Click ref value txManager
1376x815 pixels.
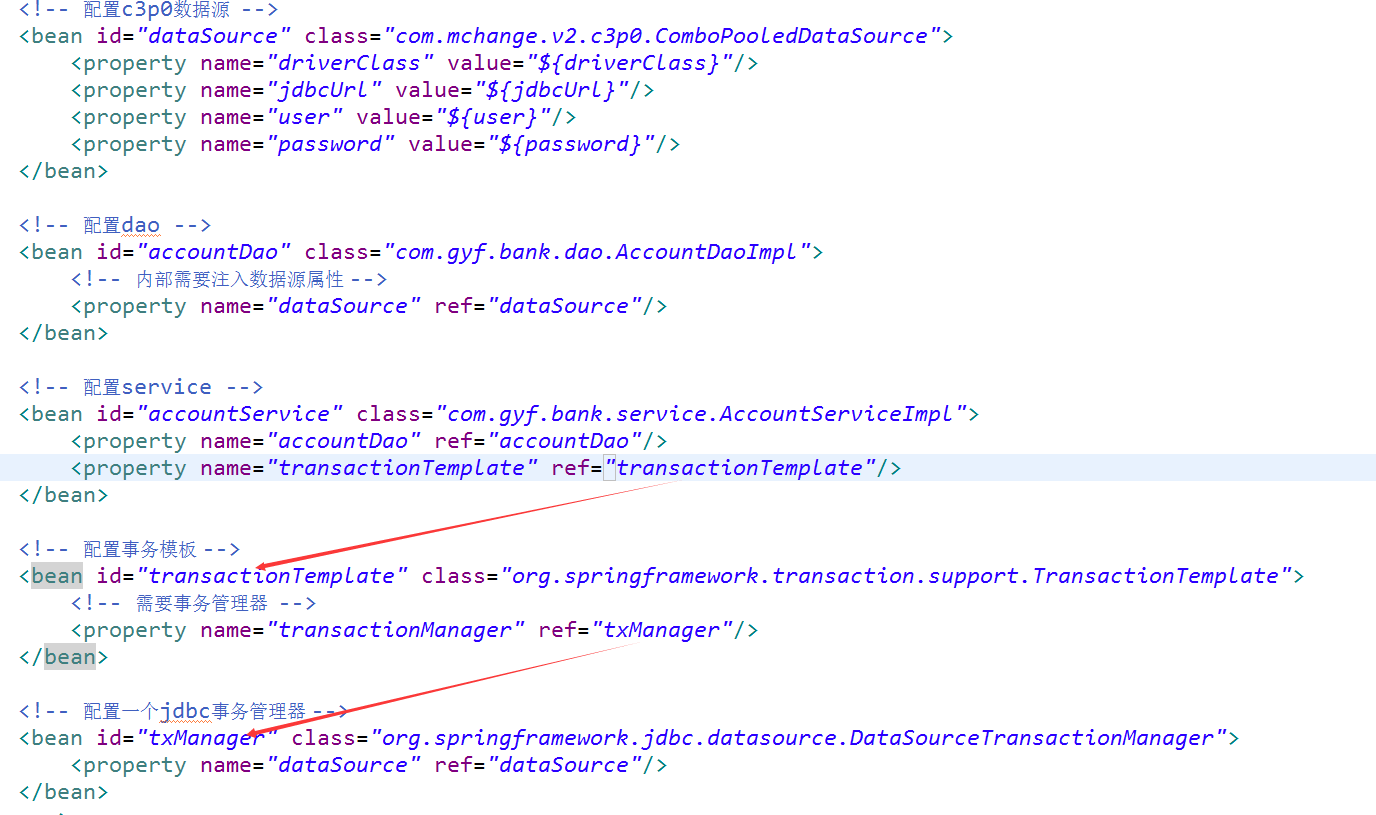pyautogui.click(x=662, y=630)
